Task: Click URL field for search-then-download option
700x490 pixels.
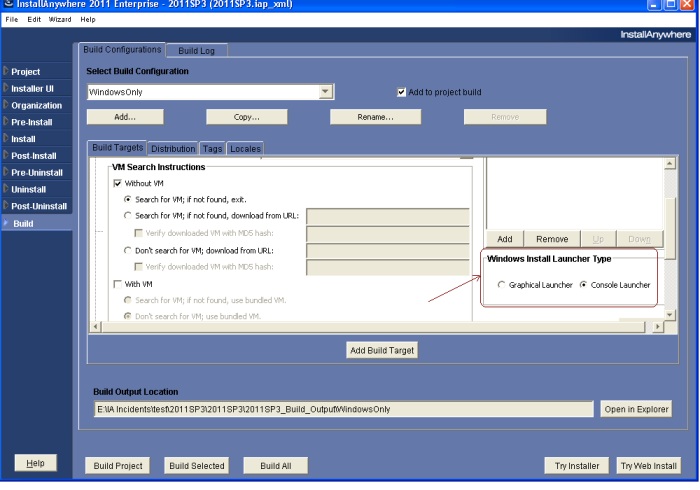Action: point(388,216)
